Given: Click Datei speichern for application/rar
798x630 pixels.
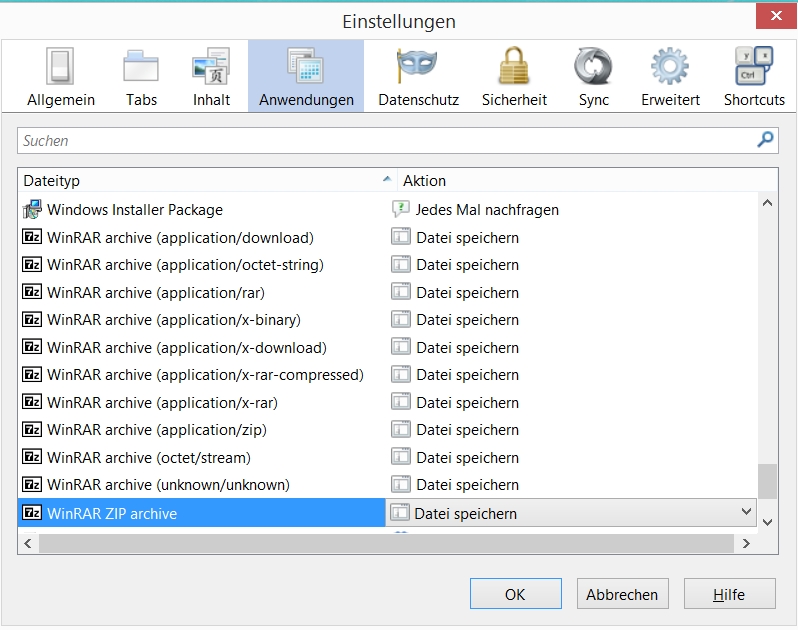Looking at the screenshot, I should pyautogui.click(x=467, y=293).
